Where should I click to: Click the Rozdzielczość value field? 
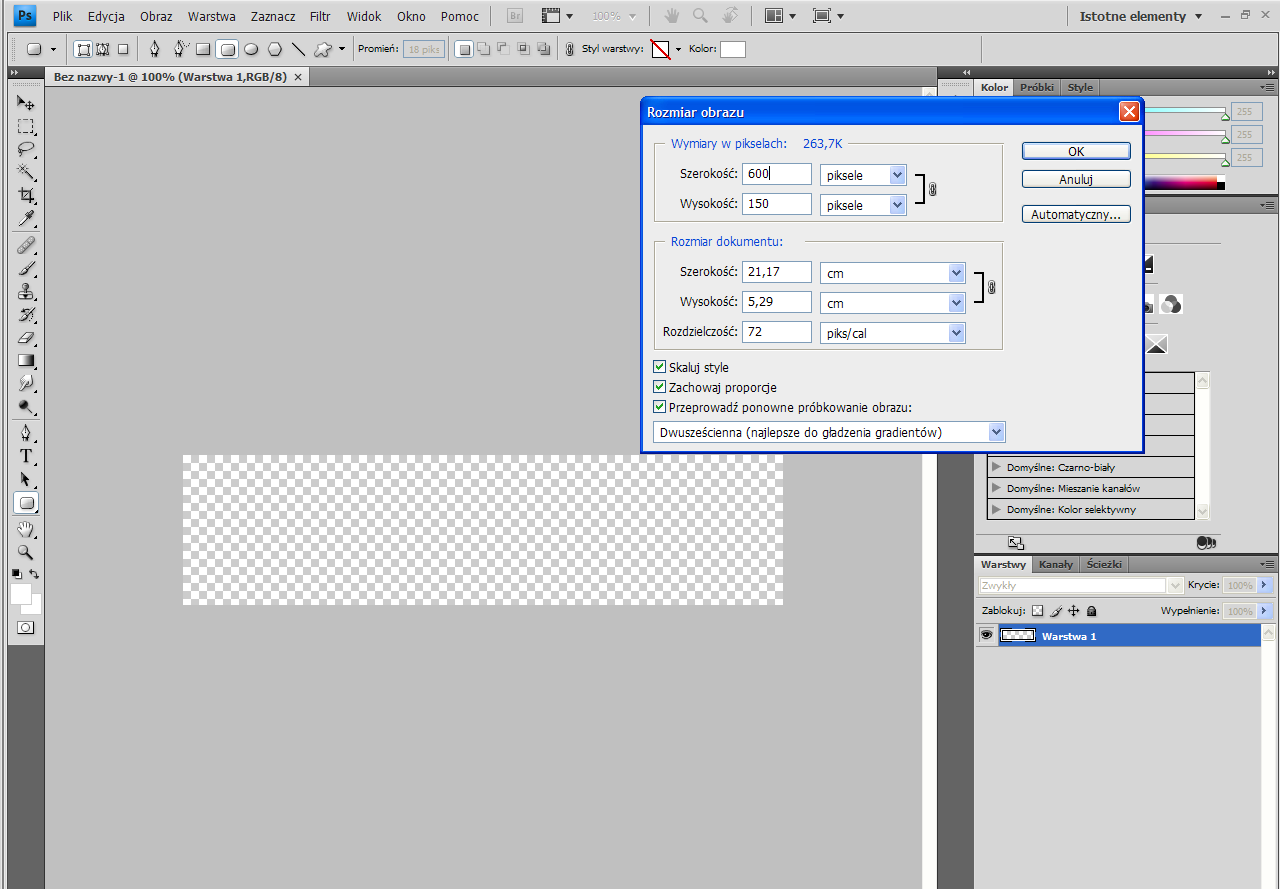pos(777,332)
